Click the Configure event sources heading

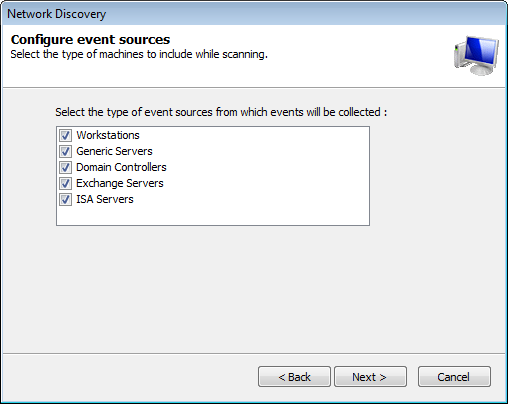point(90,40)
